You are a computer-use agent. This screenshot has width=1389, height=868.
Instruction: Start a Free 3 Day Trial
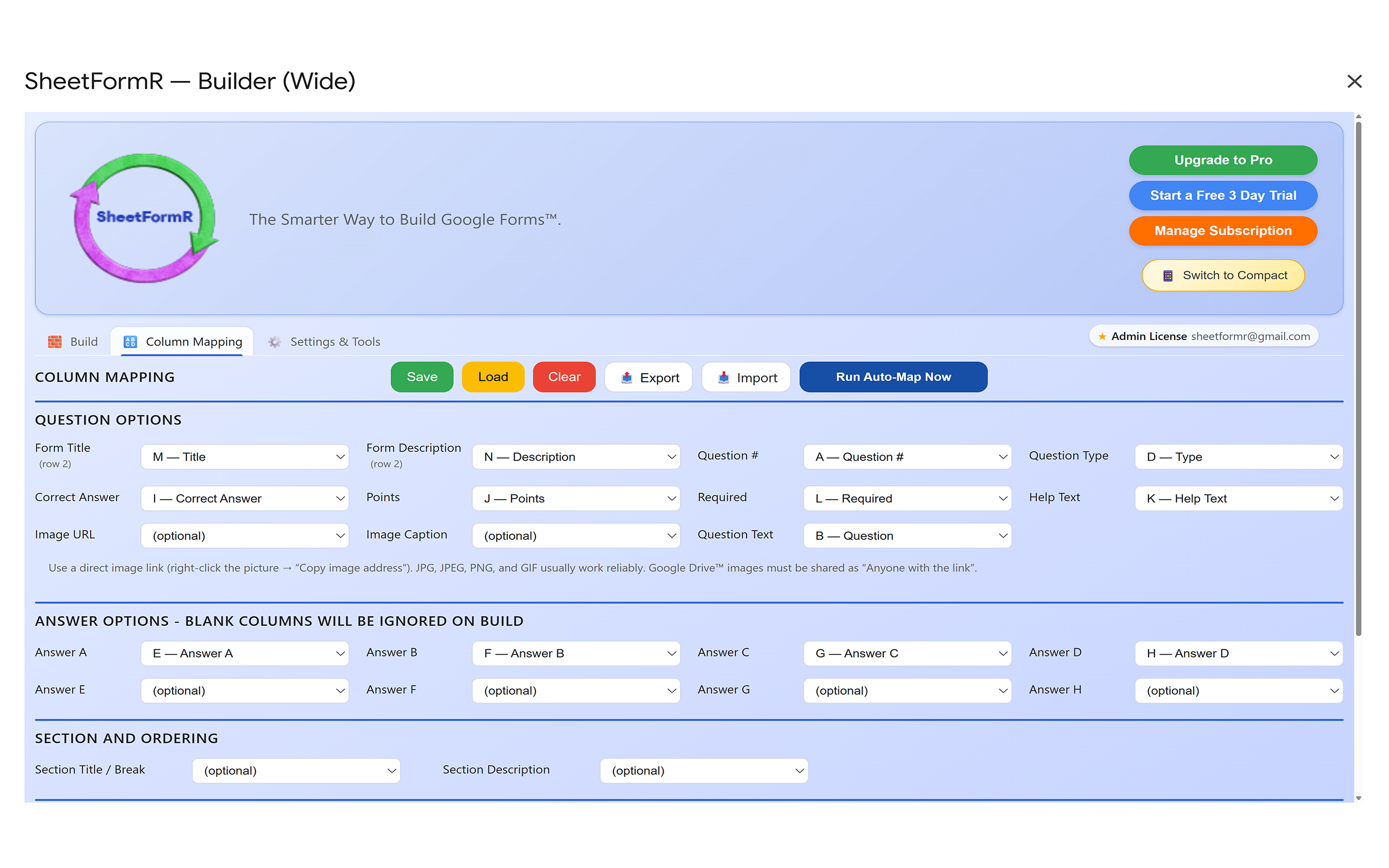[x=1222, y=195]
